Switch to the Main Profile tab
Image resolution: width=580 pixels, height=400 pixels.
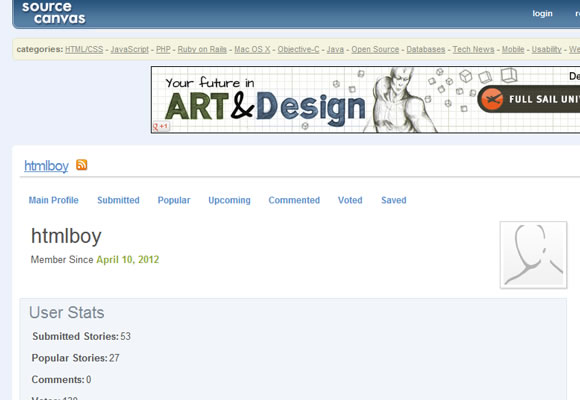54,200
